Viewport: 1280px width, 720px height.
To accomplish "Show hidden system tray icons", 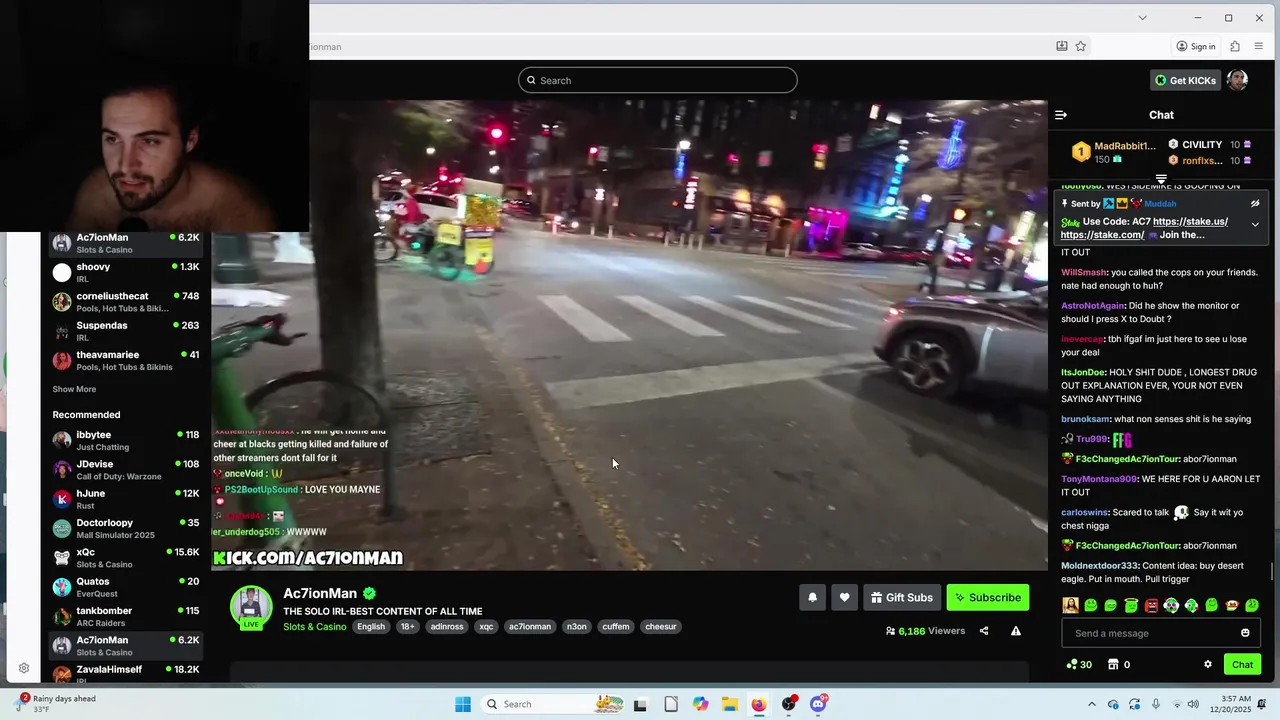I will tap(1091, 704).
